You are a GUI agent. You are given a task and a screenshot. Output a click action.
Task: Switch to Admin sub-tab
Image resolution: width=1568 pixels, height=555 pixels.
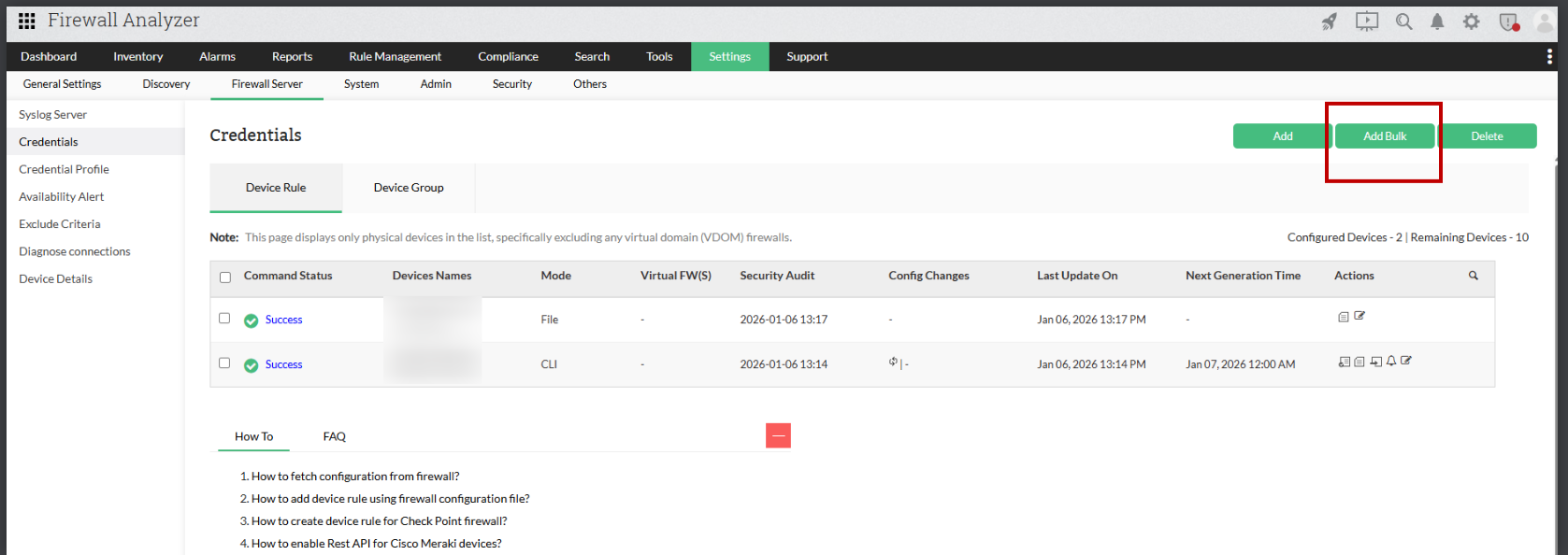[x=436, y=84]
